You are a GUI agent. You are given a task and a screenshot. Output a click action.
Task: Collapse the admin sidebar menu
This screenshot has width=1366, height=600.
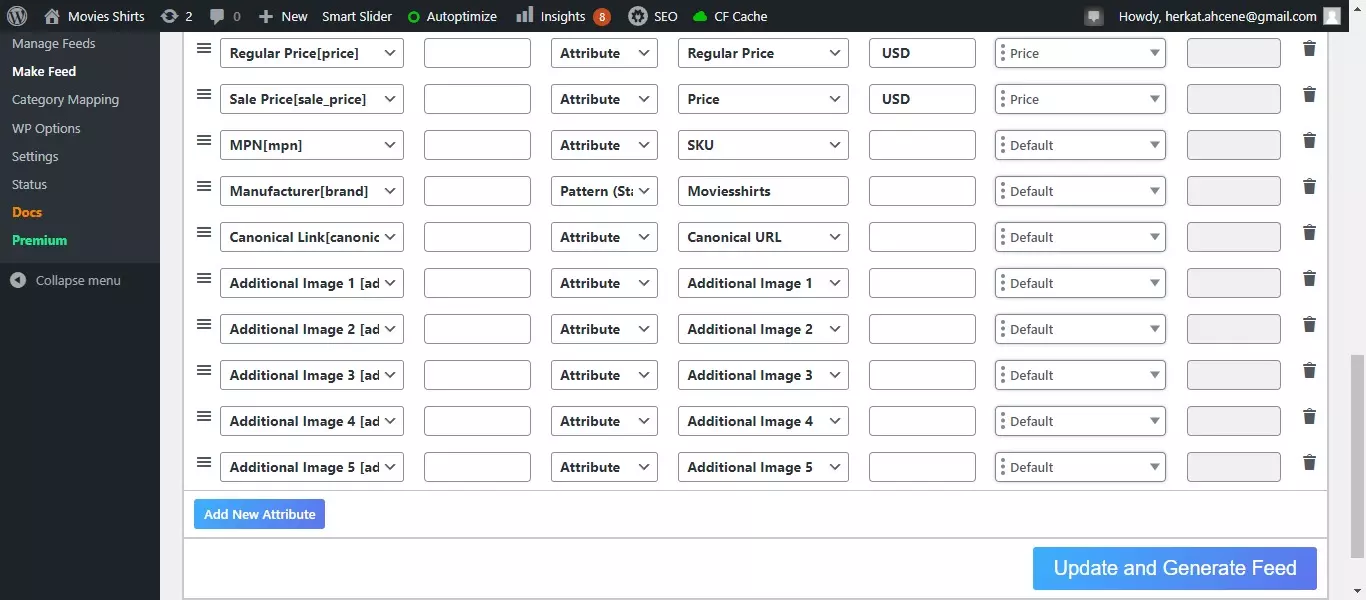pos(66,281)
